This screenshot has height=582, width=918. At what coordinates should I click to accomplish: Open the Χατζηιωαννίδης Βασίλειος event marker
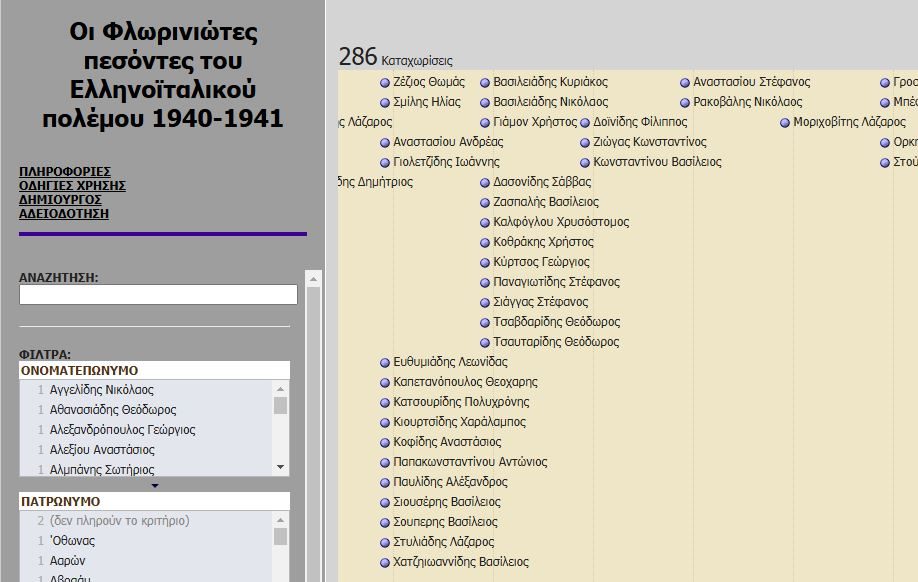coord(385,563)
